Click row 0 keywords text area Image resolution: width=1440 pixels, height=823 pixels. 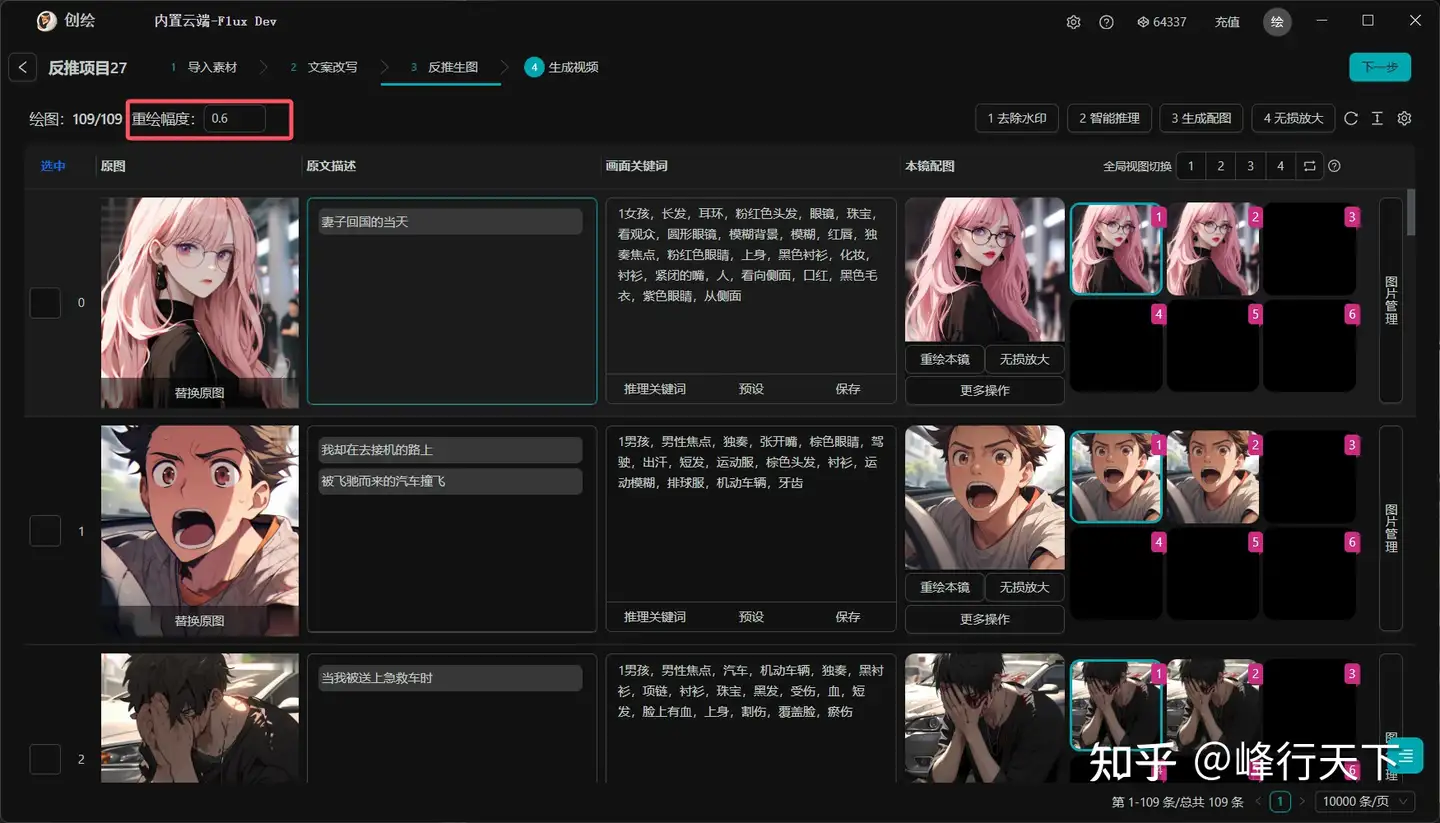pyautogui.click(x=751, y=285)
